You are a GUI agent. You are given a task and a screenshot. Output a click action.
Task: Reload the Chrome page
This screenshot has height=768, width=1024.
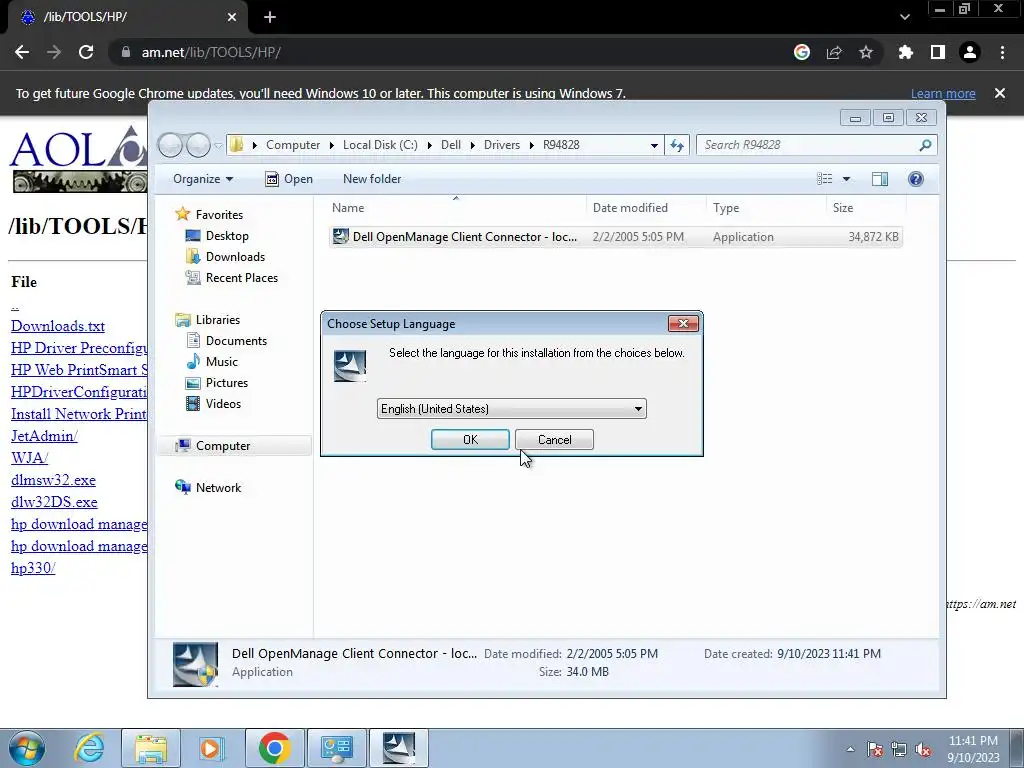(x=86, y=52)
